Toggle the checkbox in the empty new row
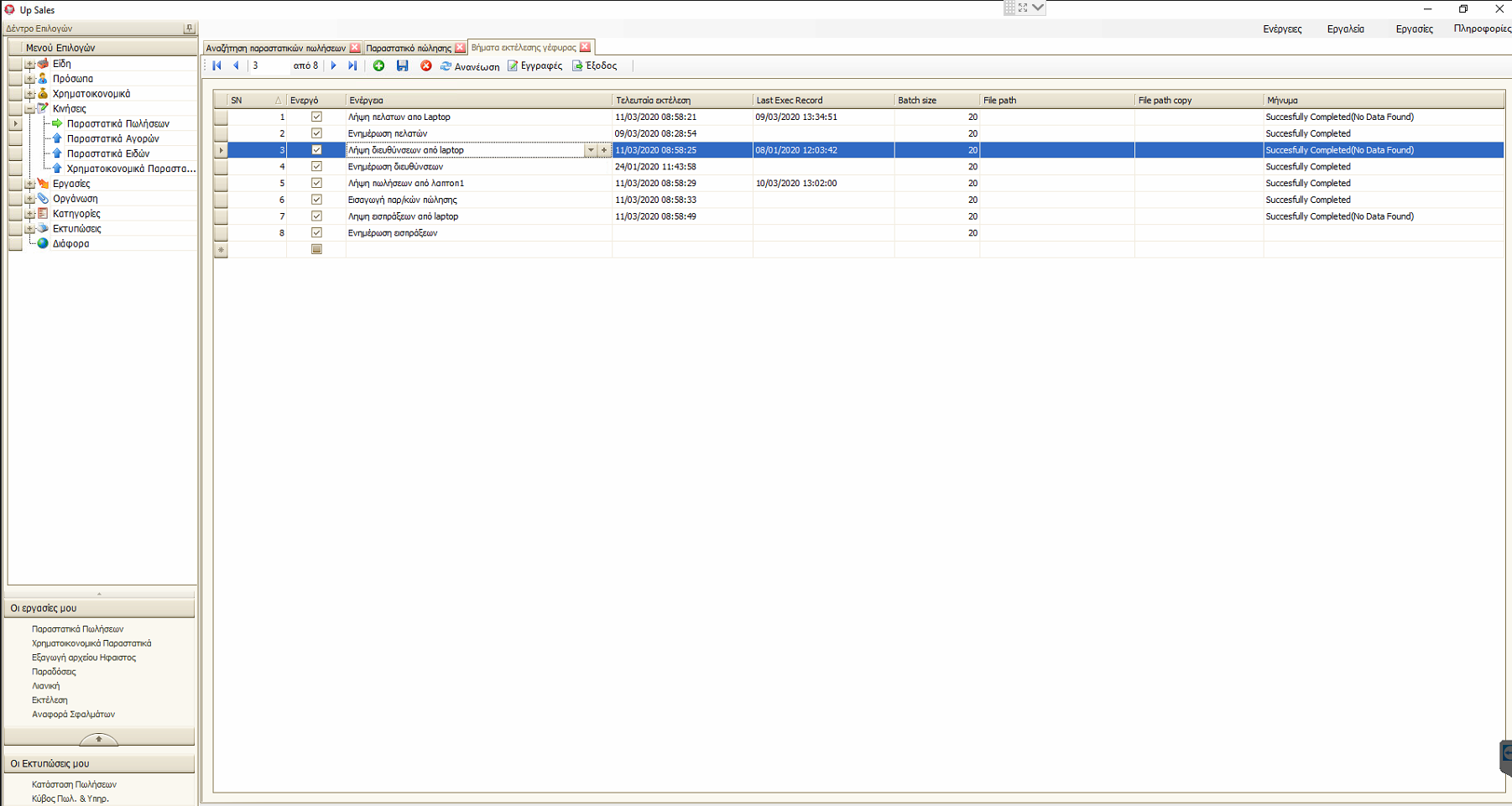This screenshot has height=806, width=1512. 316,249
